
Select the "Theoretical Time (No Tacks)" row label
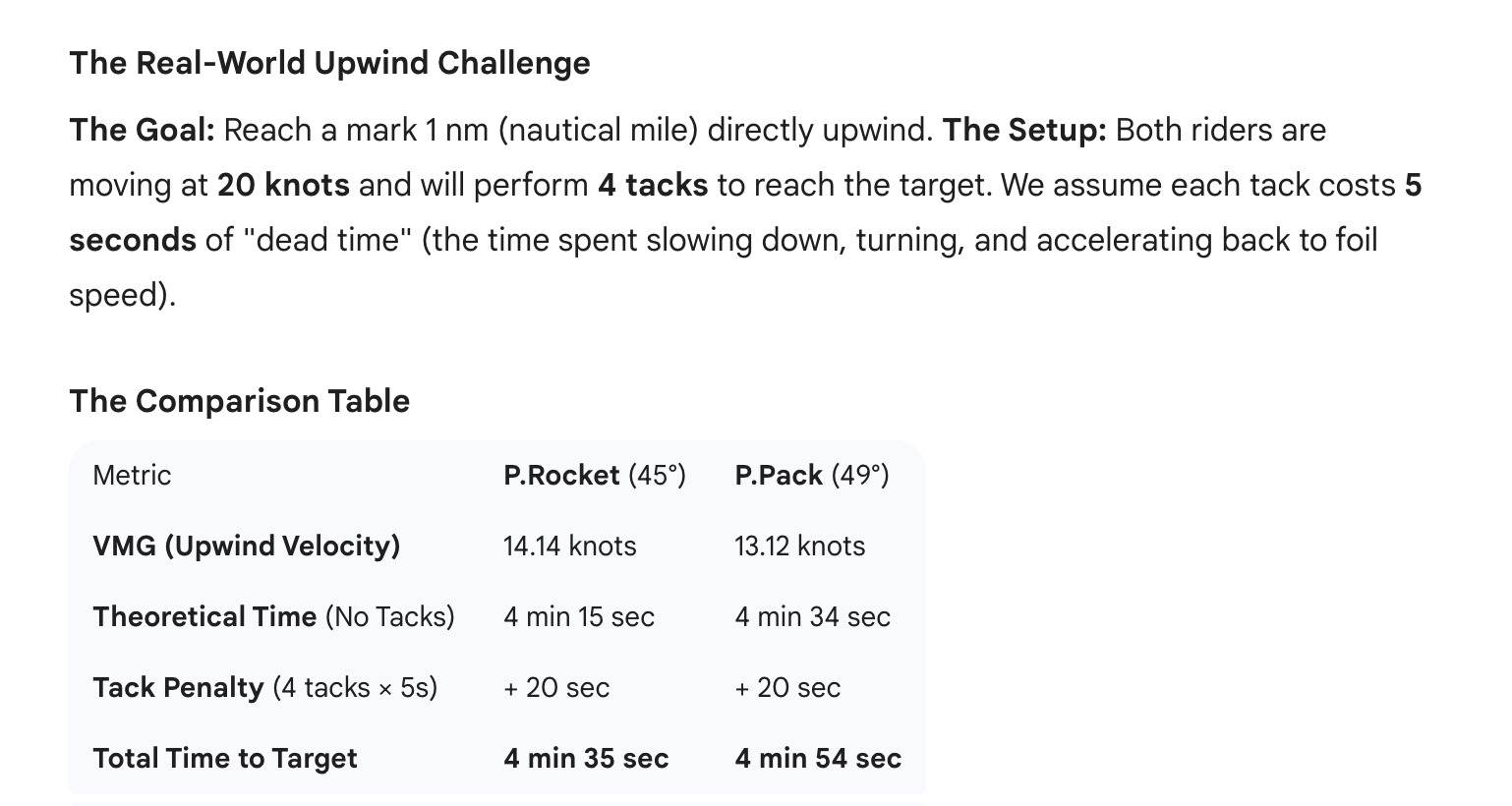[273, 617]
